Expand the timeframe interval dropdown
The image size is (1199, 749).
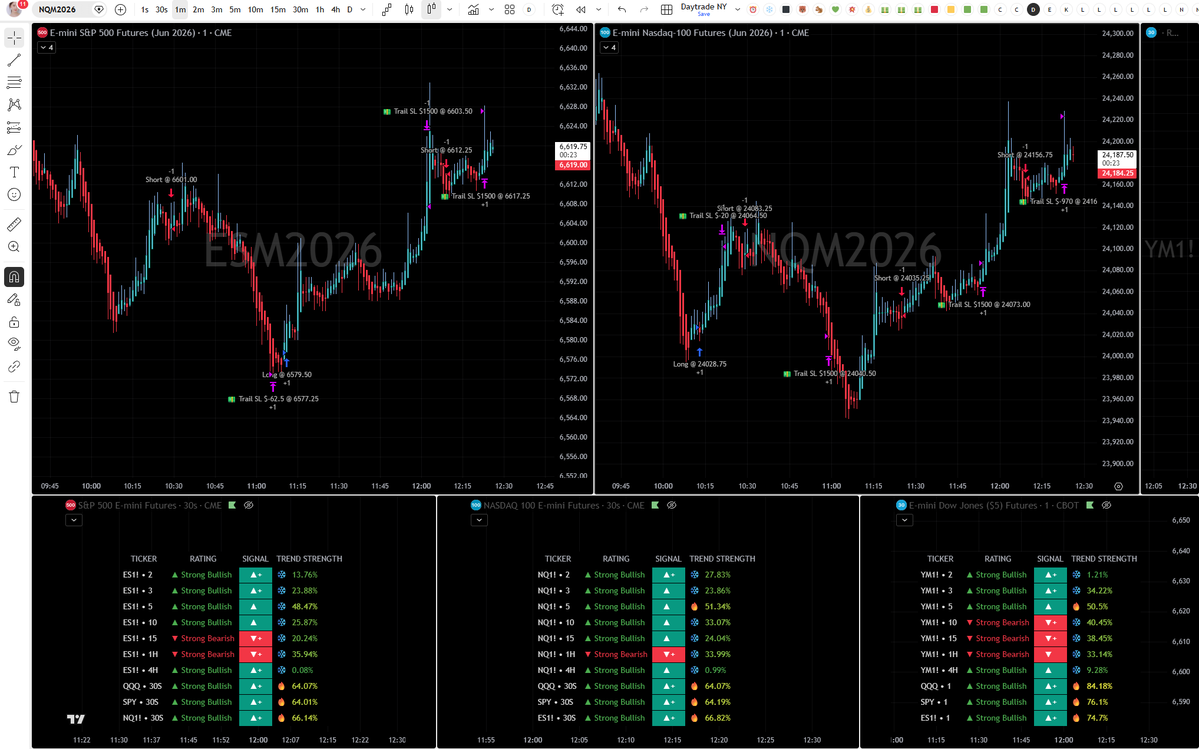[x=363, y=9]
